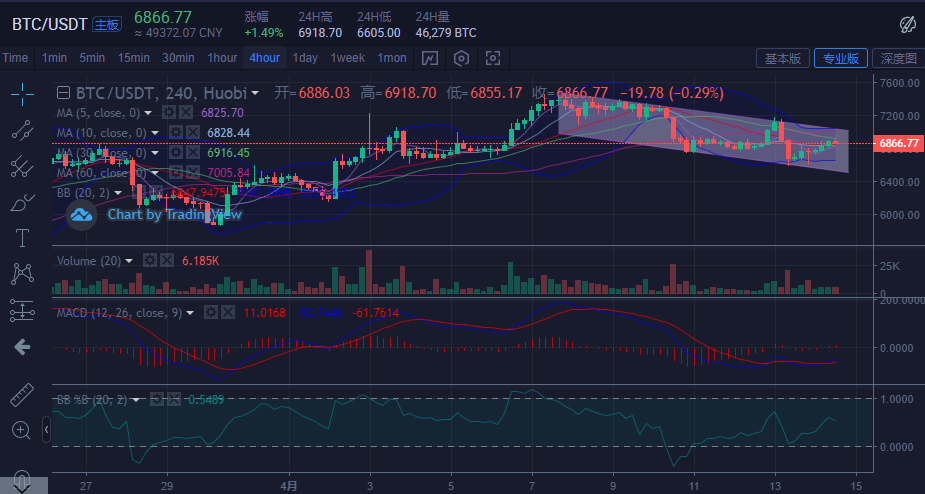Switch to the Time interval tab
925x494 pixels.
(15, 58)
